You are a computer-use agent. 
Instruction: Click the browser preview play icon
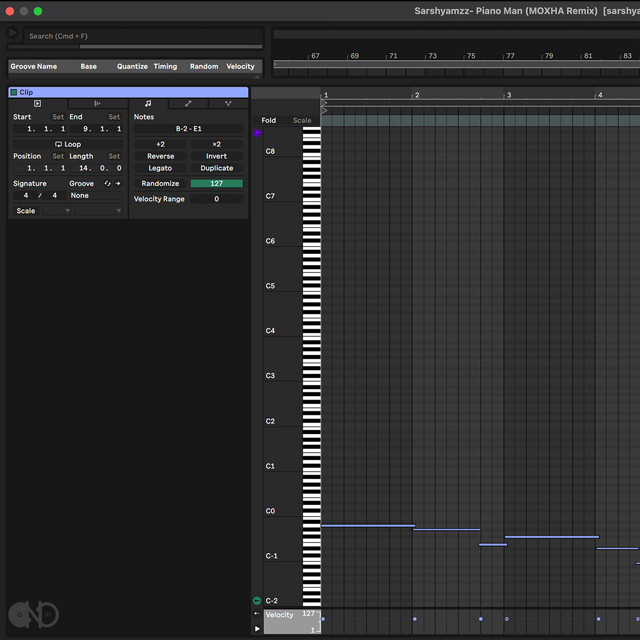(13, 34)
